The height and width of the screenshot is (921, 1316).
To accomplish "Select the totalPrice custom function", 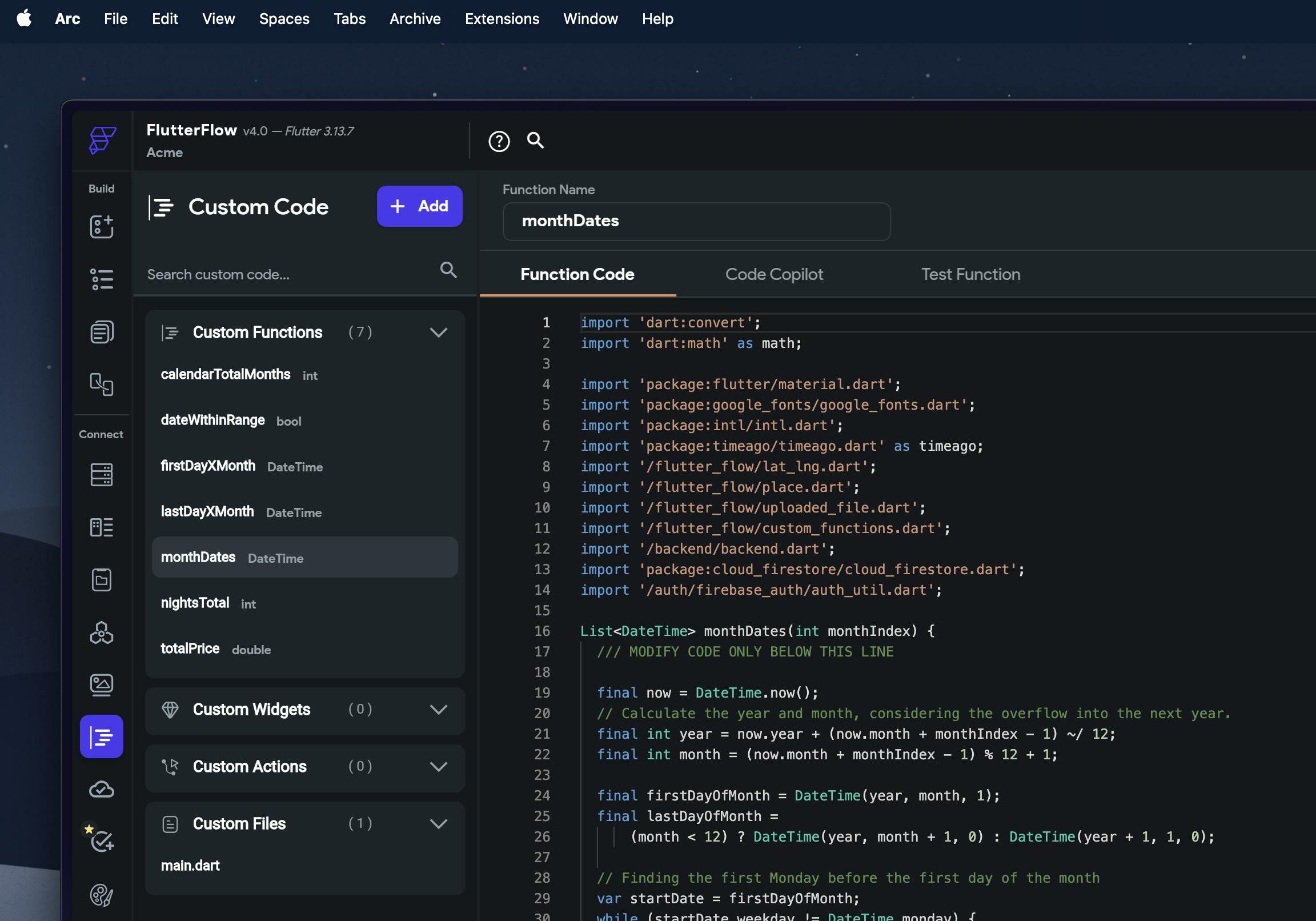I will click(x=190, y=648).
